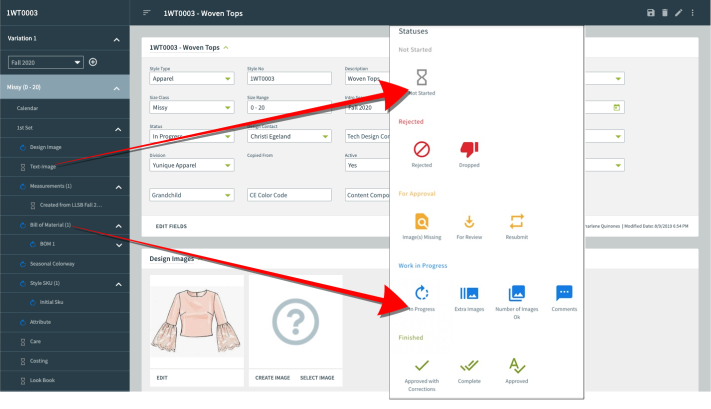Click the blouse design image thumbnail
The height and width of the screenshot is (409, 711).
[195, 322]
